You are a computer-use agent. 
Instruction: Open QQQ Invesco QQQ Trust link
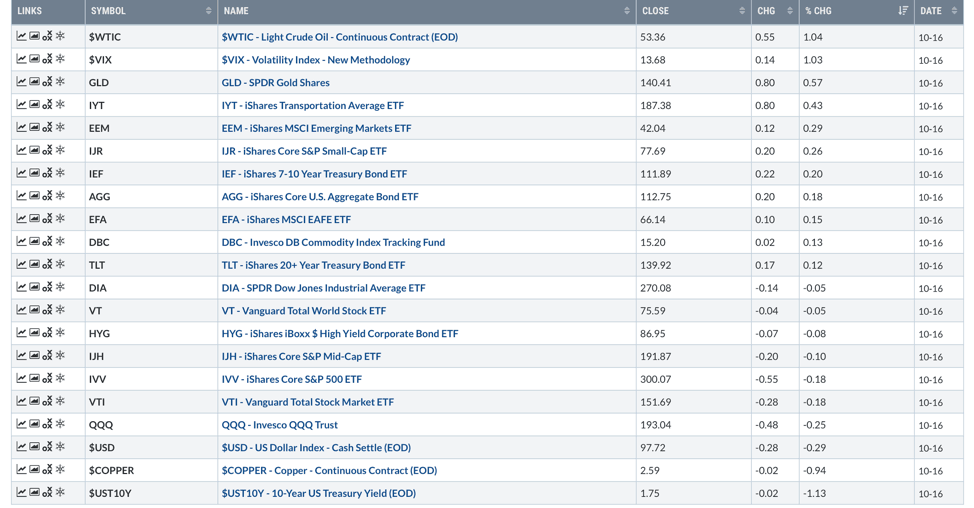[280, 425]
